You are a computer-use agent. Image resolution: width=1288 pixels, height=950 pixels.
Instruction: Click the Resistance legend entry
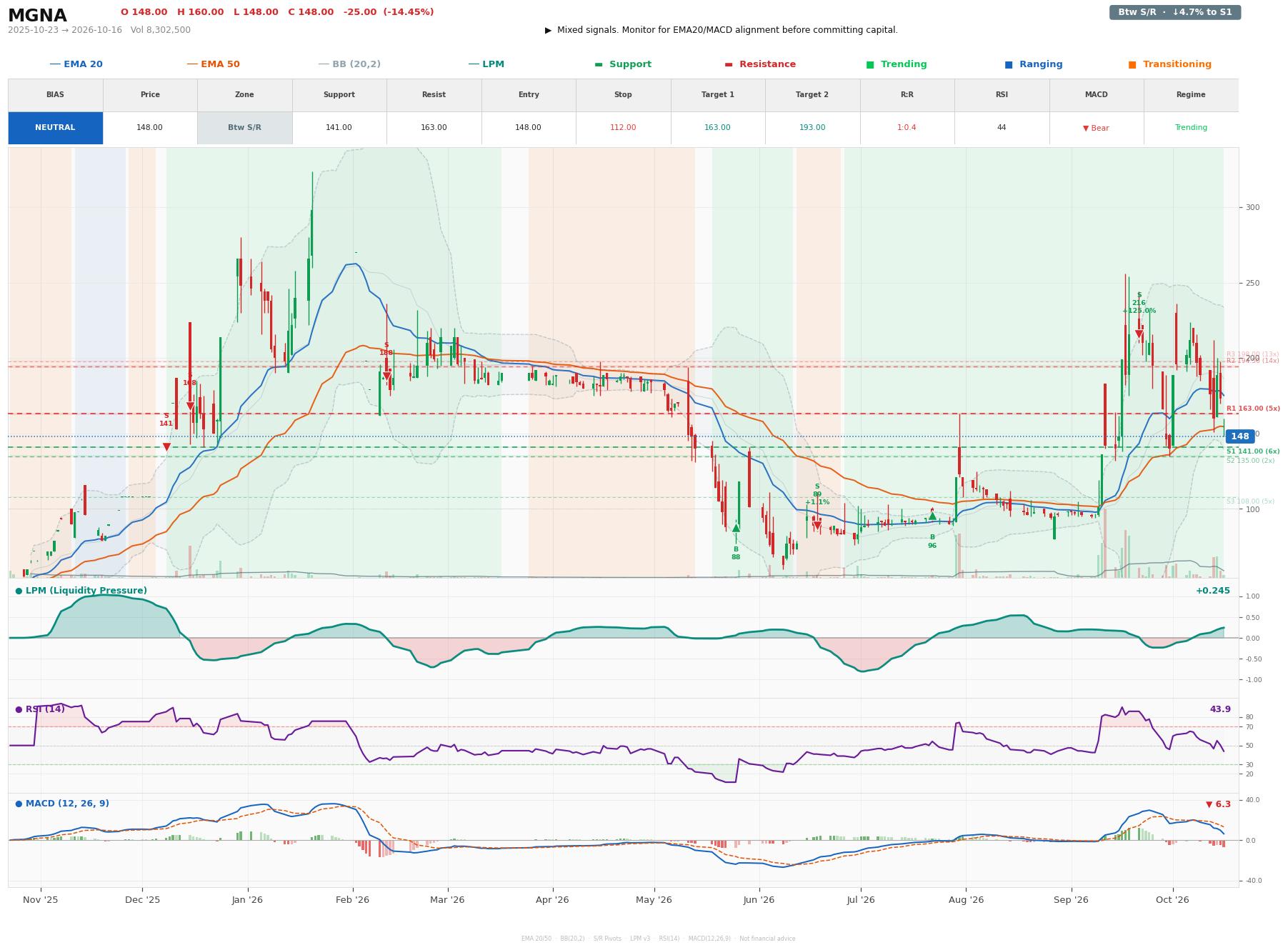point(760,64)
